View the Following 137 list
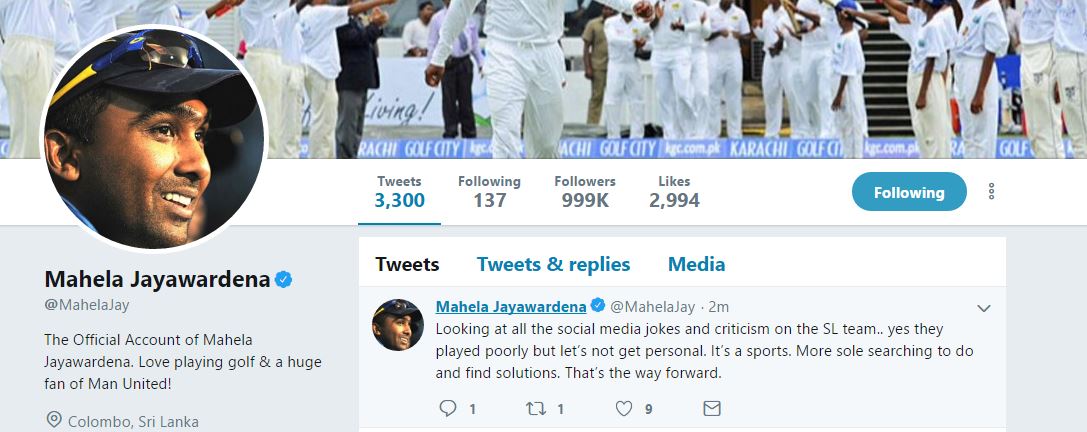The height and width of the screenshot is (432, 1087). click(x=489, y=191)
